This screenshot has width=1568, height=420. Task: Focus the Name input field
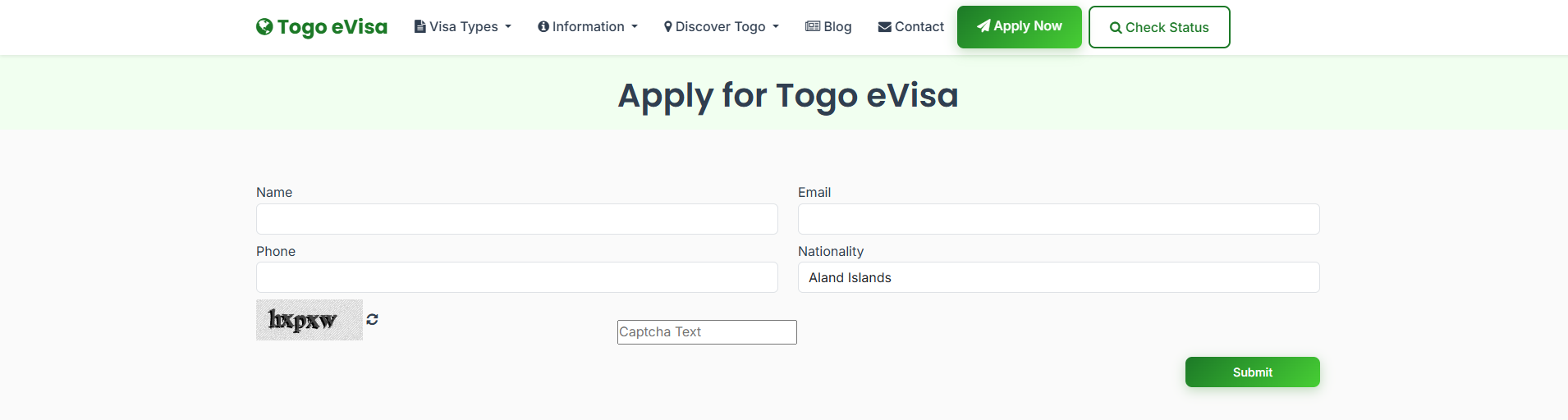517,219
